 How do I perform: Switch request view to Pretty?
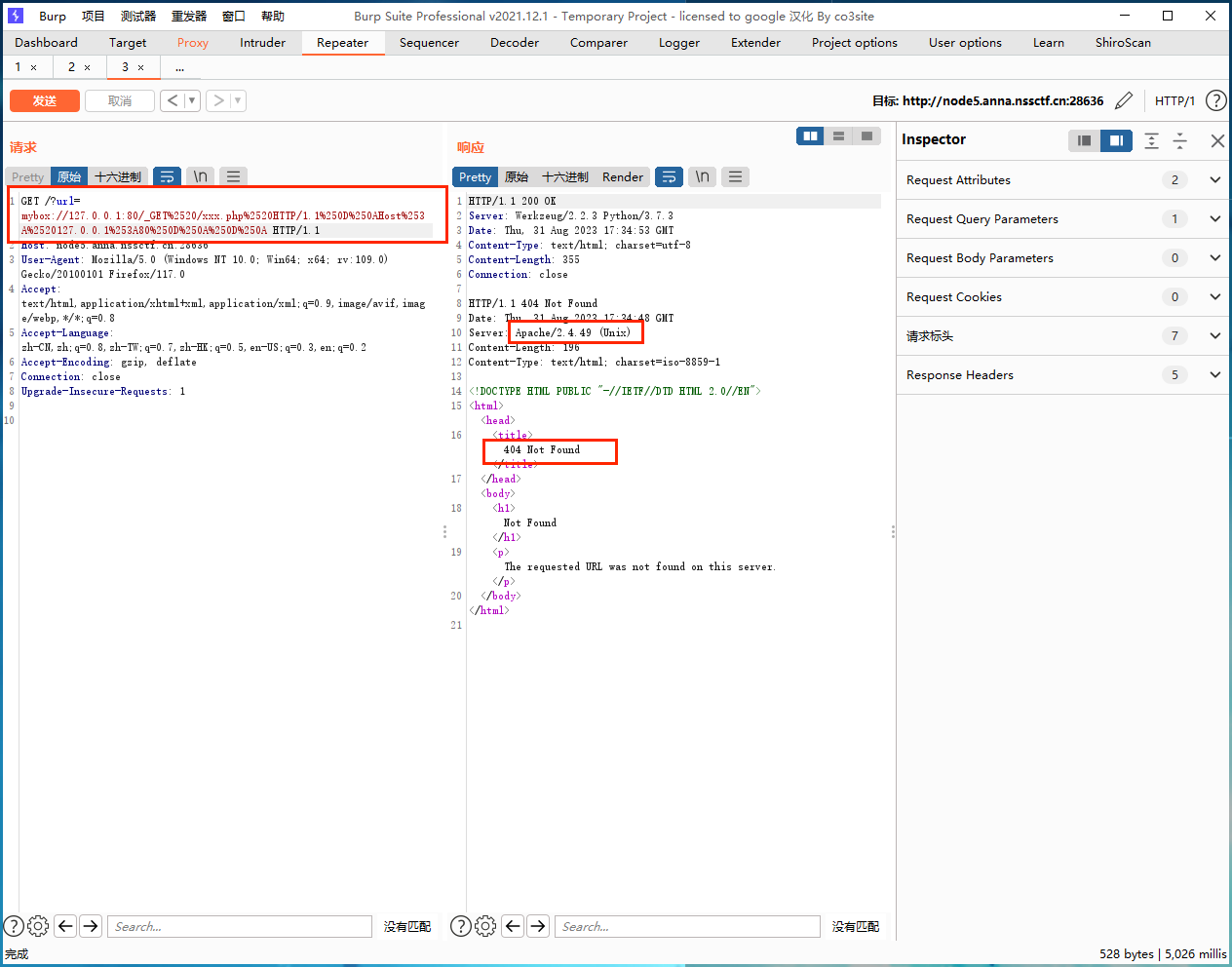[27, 176]
